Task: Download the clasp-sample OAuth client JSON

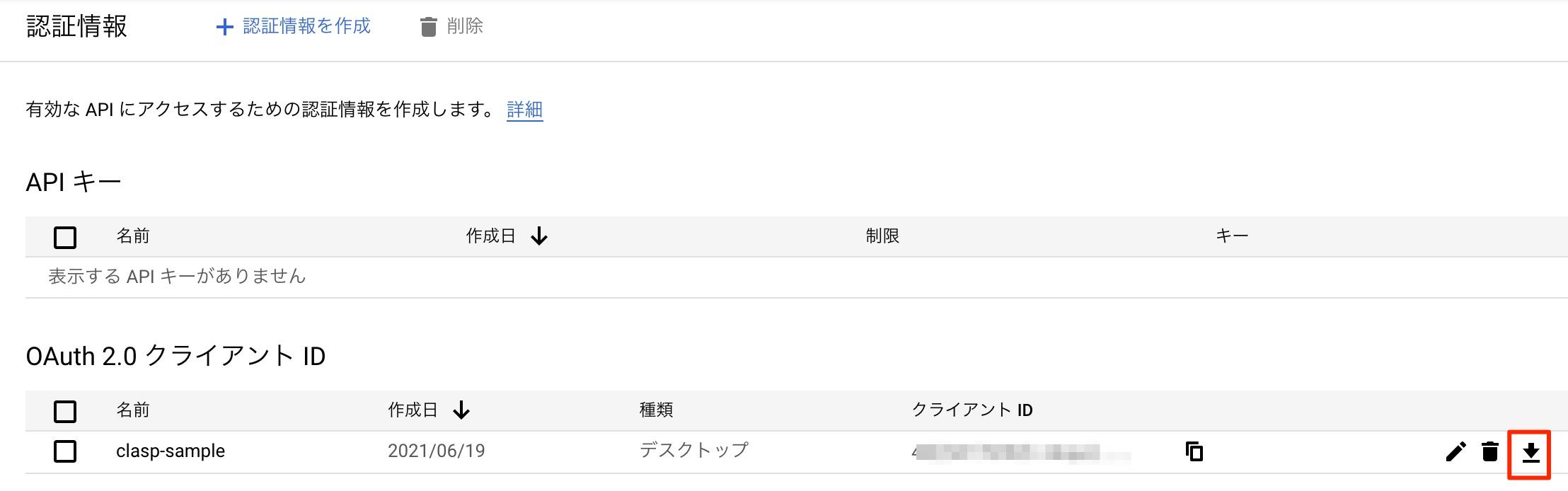Action: pyautogui.click(x=1530, y=452)
